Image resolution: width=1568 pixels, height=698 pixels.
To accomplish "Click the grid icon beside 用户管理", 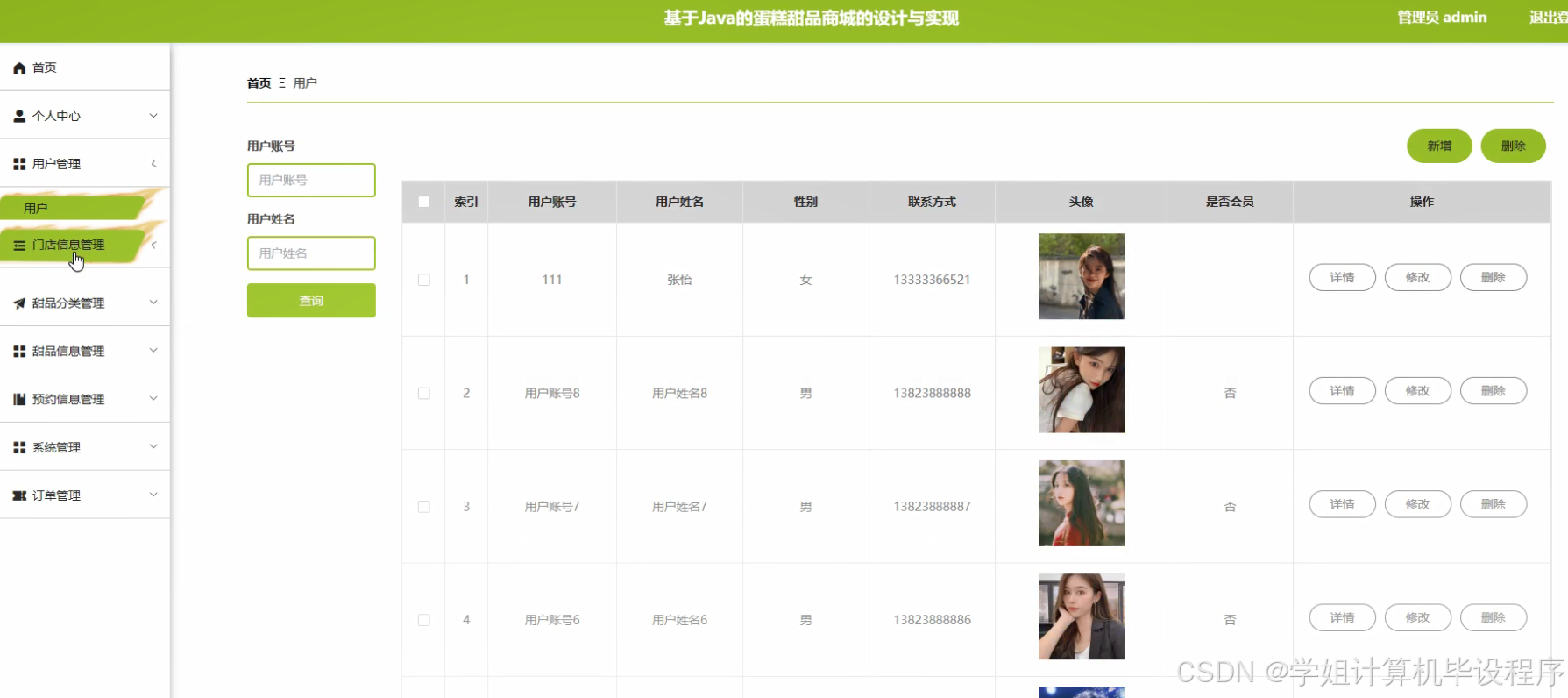I will coord(19,164).
